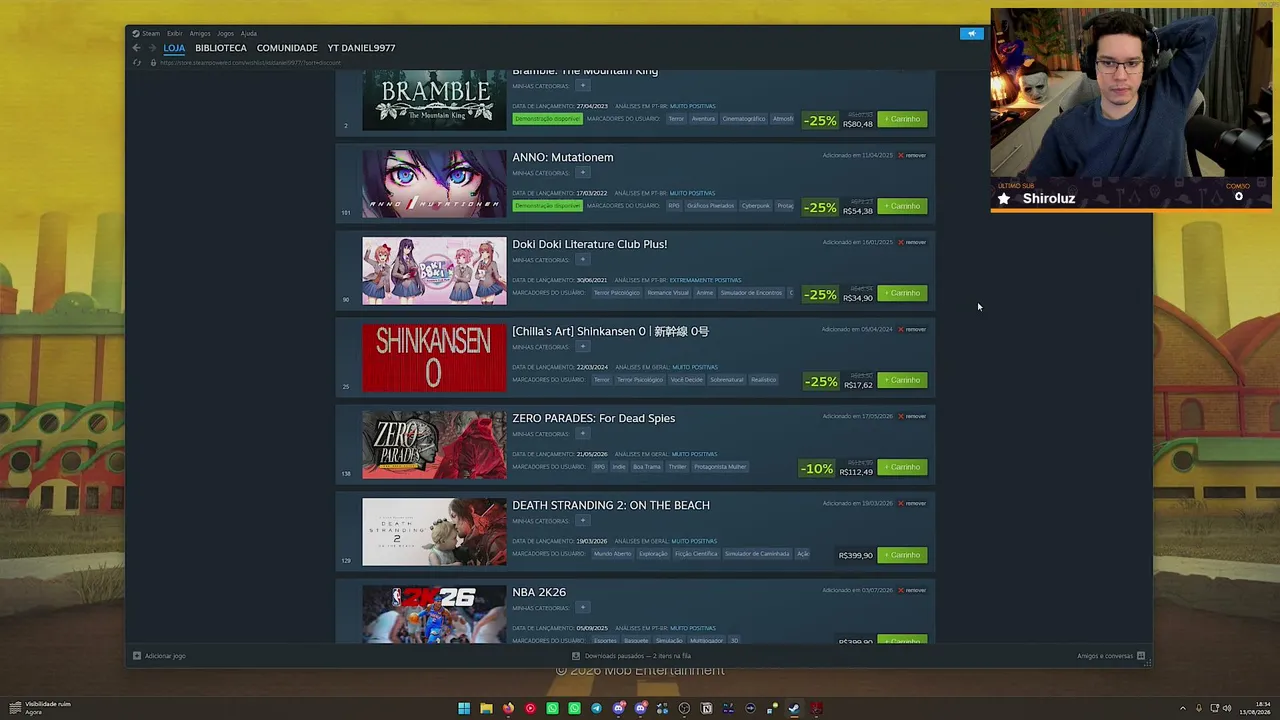Open the Ajuda menu
1280x720 pixels.
tap(249, 33)
